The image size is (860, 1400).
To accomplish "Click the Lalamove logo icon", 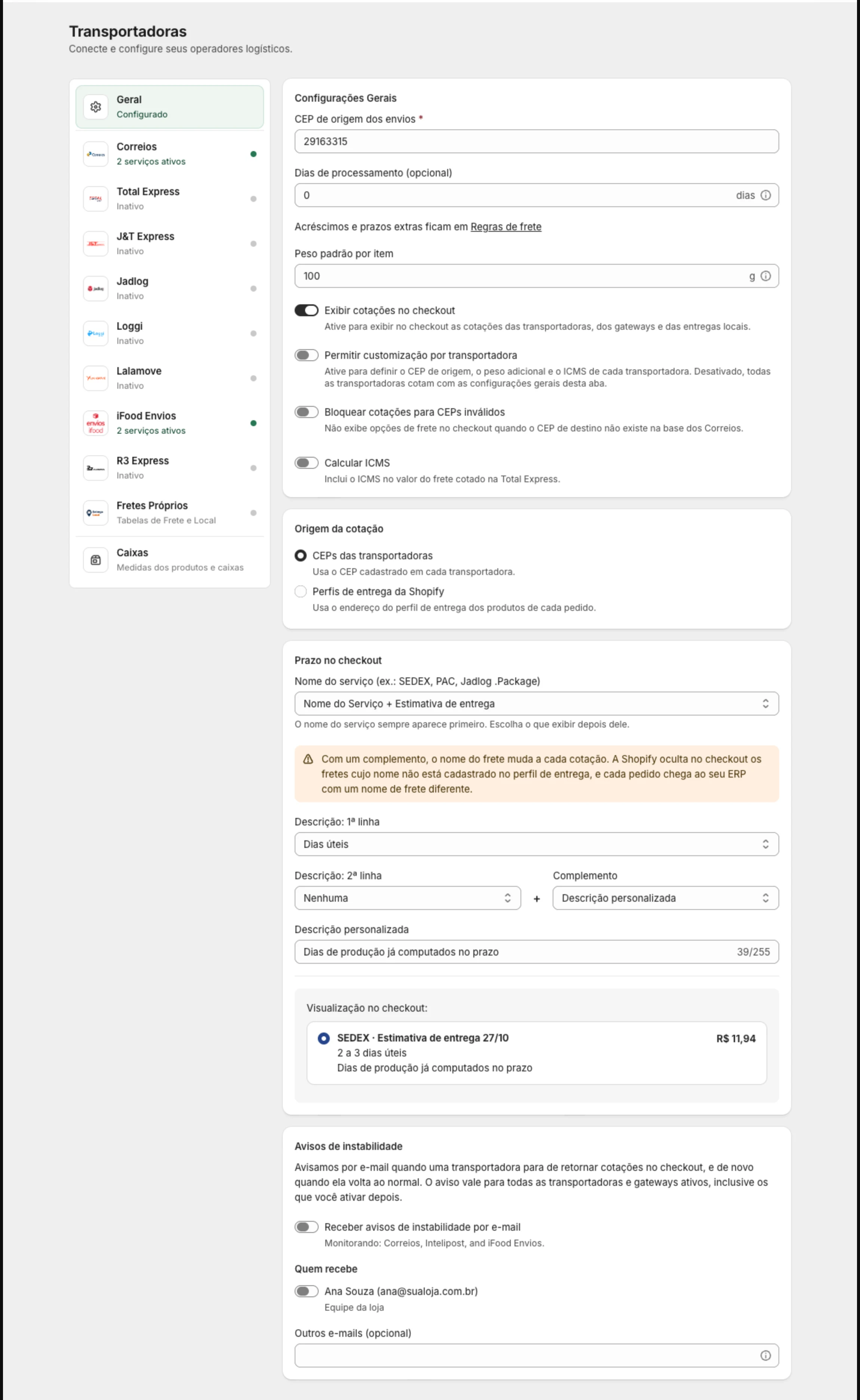I will pyautogui.click(x=96, y=379).
